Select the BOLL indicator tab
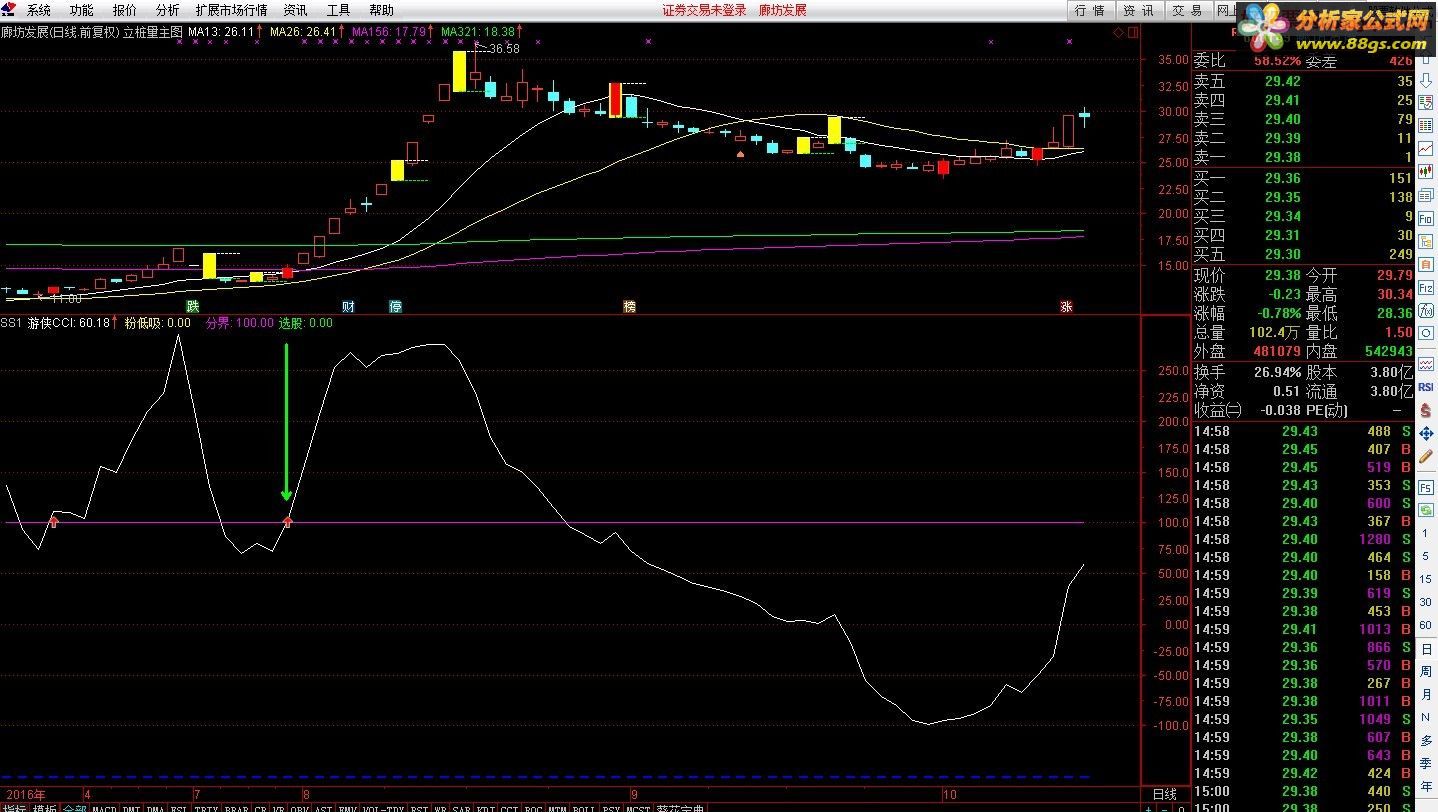This screenshot has height=812, width=1438. click(x=583, y=805)
